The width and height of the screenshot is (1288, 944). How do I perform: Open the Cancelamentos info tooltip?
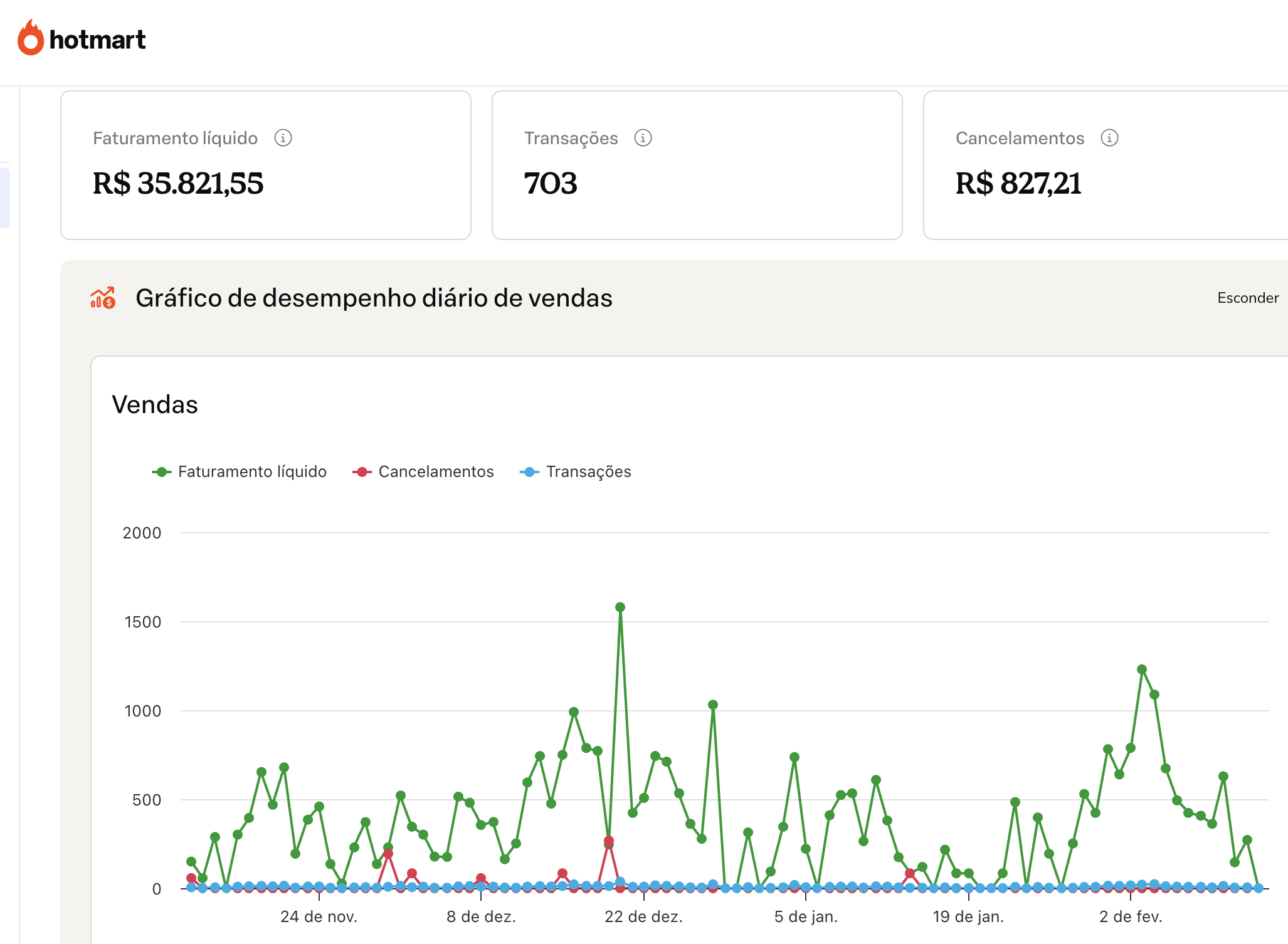click(1109, 138)
